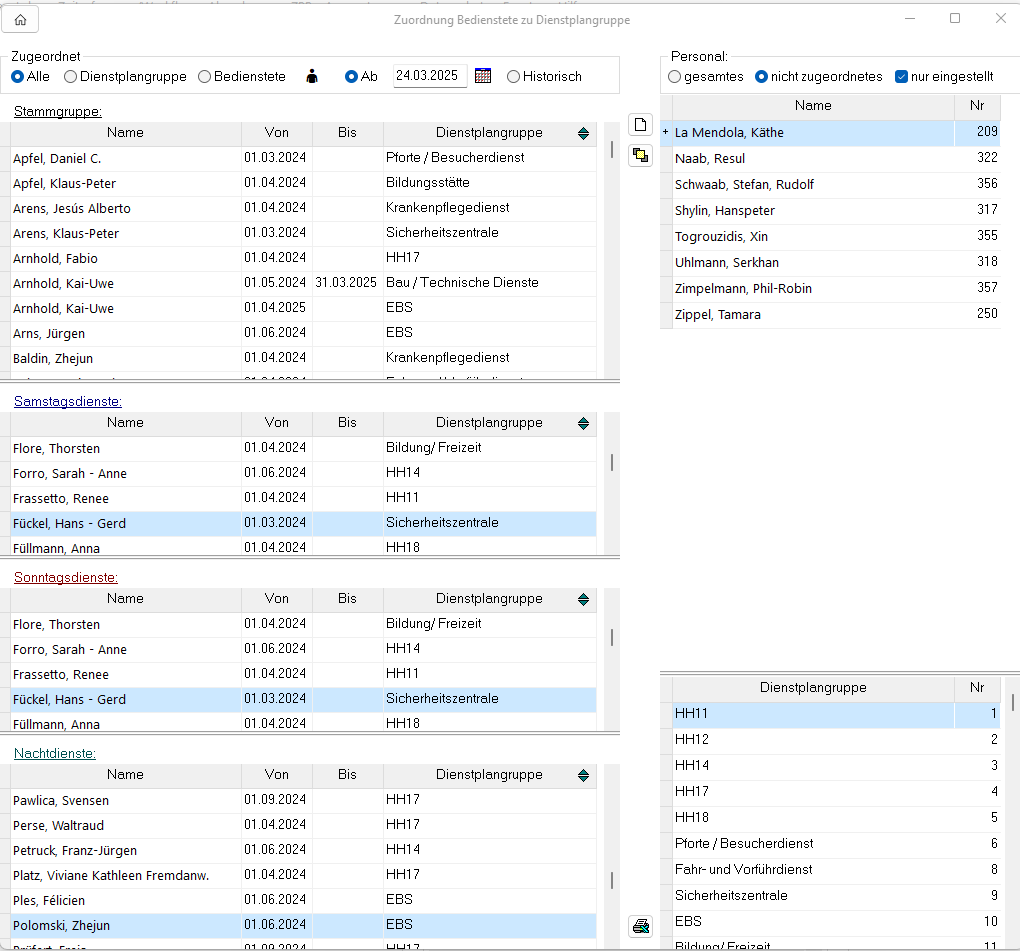Open the Samstagsdienste section link

(x=67, y=401)
